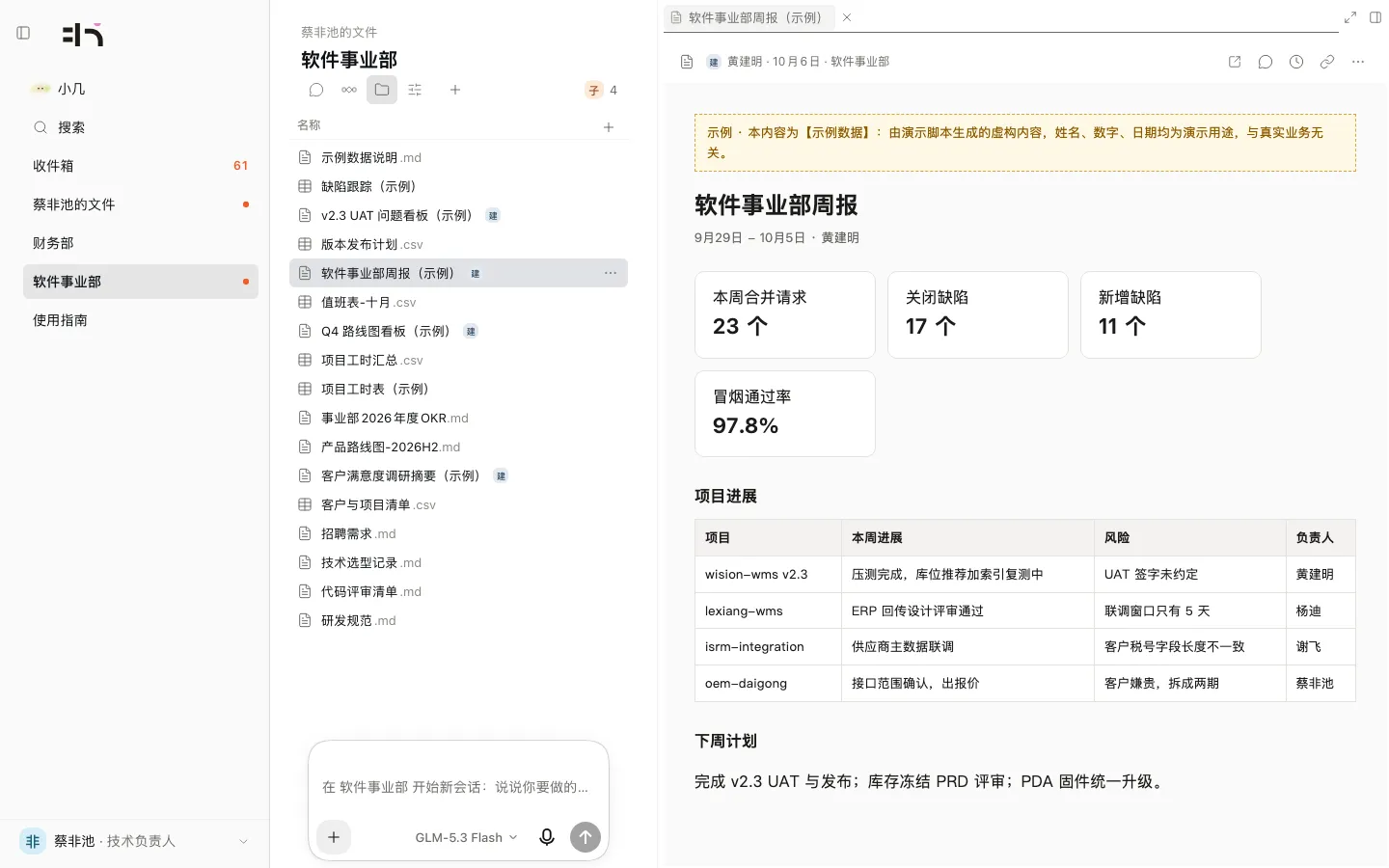Viewport: 1389px width, 868px height.
Task: Open the filter settings sliders icon
Action: coord(415,90)
